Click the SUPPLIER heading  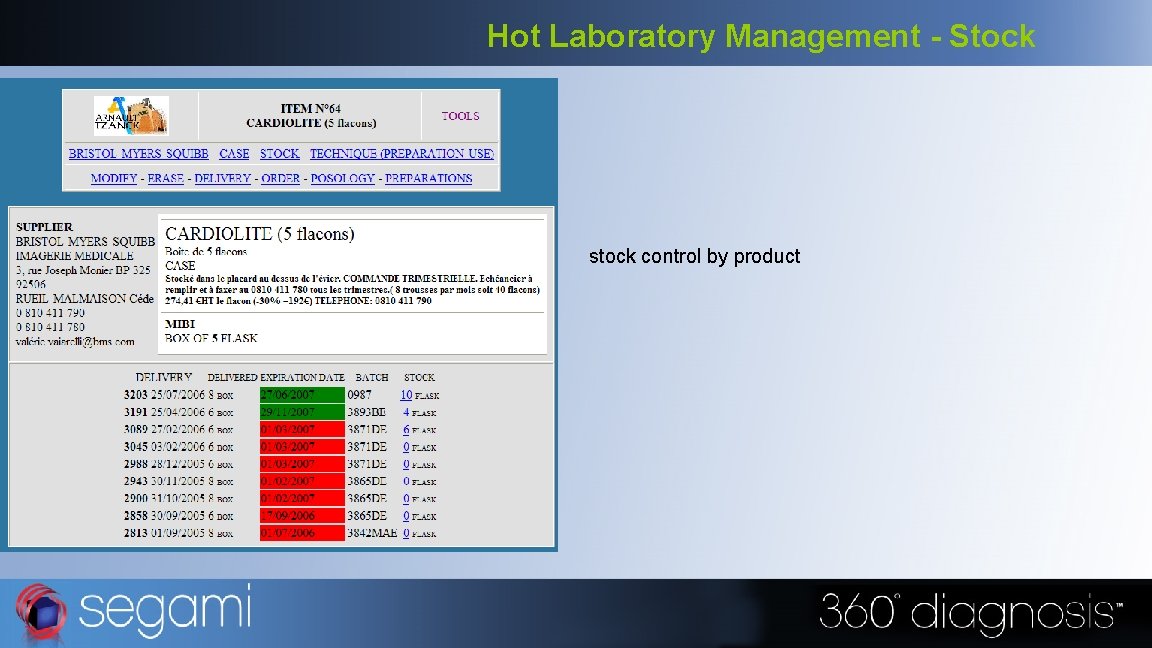click(x=44, y=227)
